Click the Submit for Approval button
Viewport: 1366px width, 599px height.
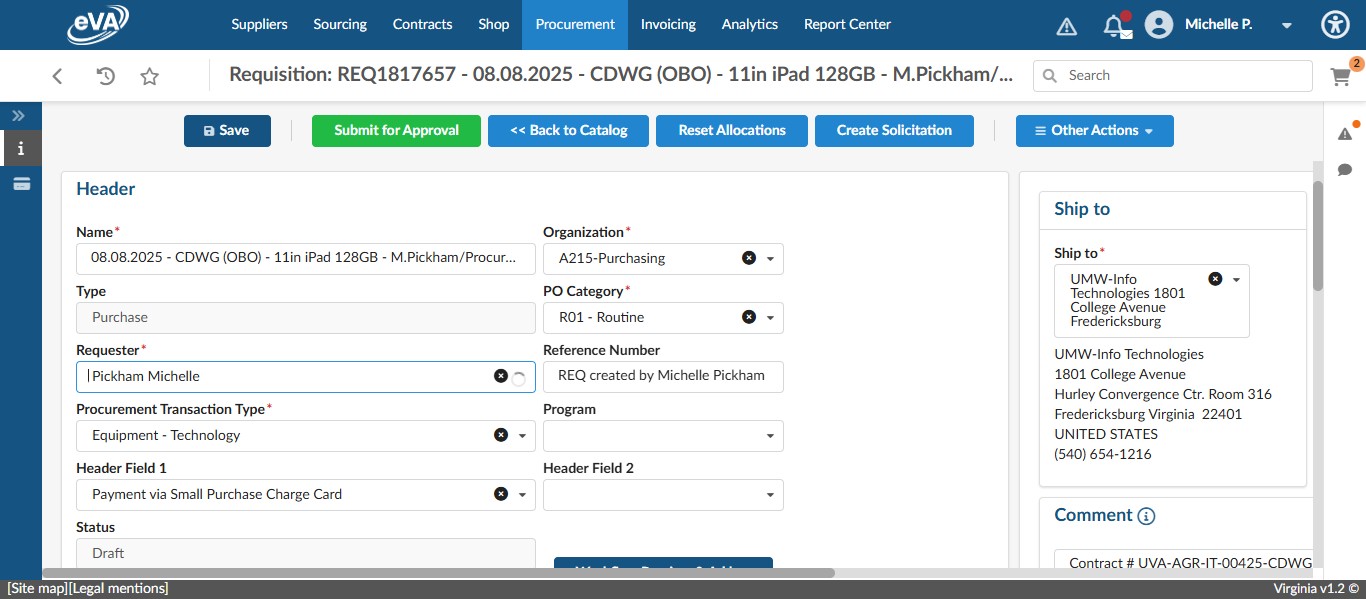point(396,130)
